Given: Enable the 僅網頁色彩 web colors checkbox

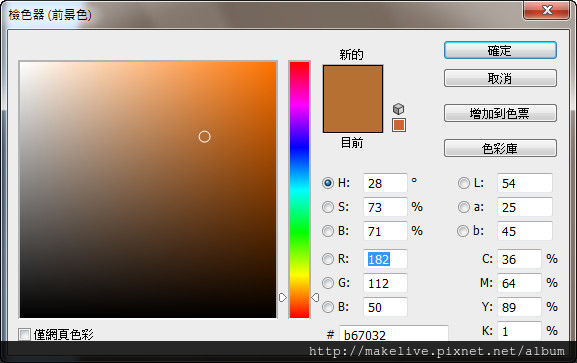Looking at the screenshot, I should 24,334.
